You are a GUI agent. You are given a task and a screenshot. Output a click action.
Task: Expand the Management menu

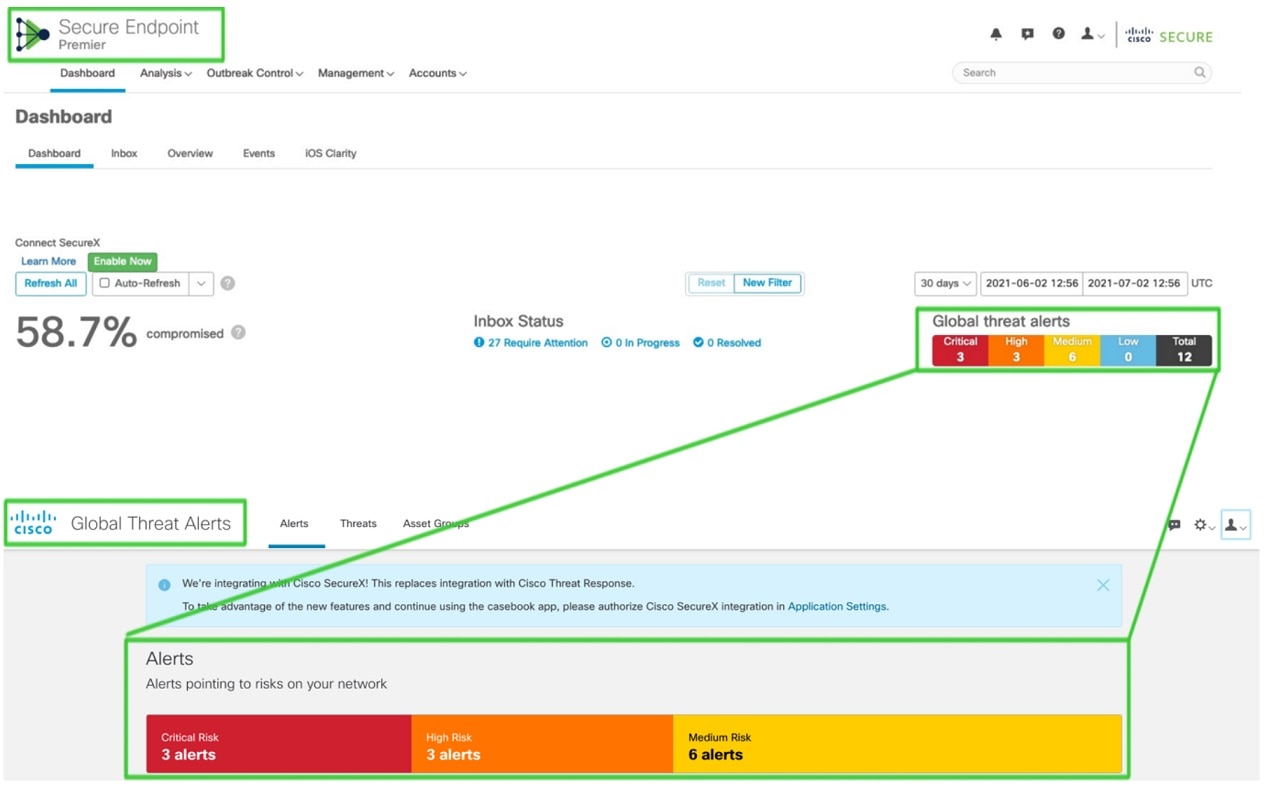(356, 73)
